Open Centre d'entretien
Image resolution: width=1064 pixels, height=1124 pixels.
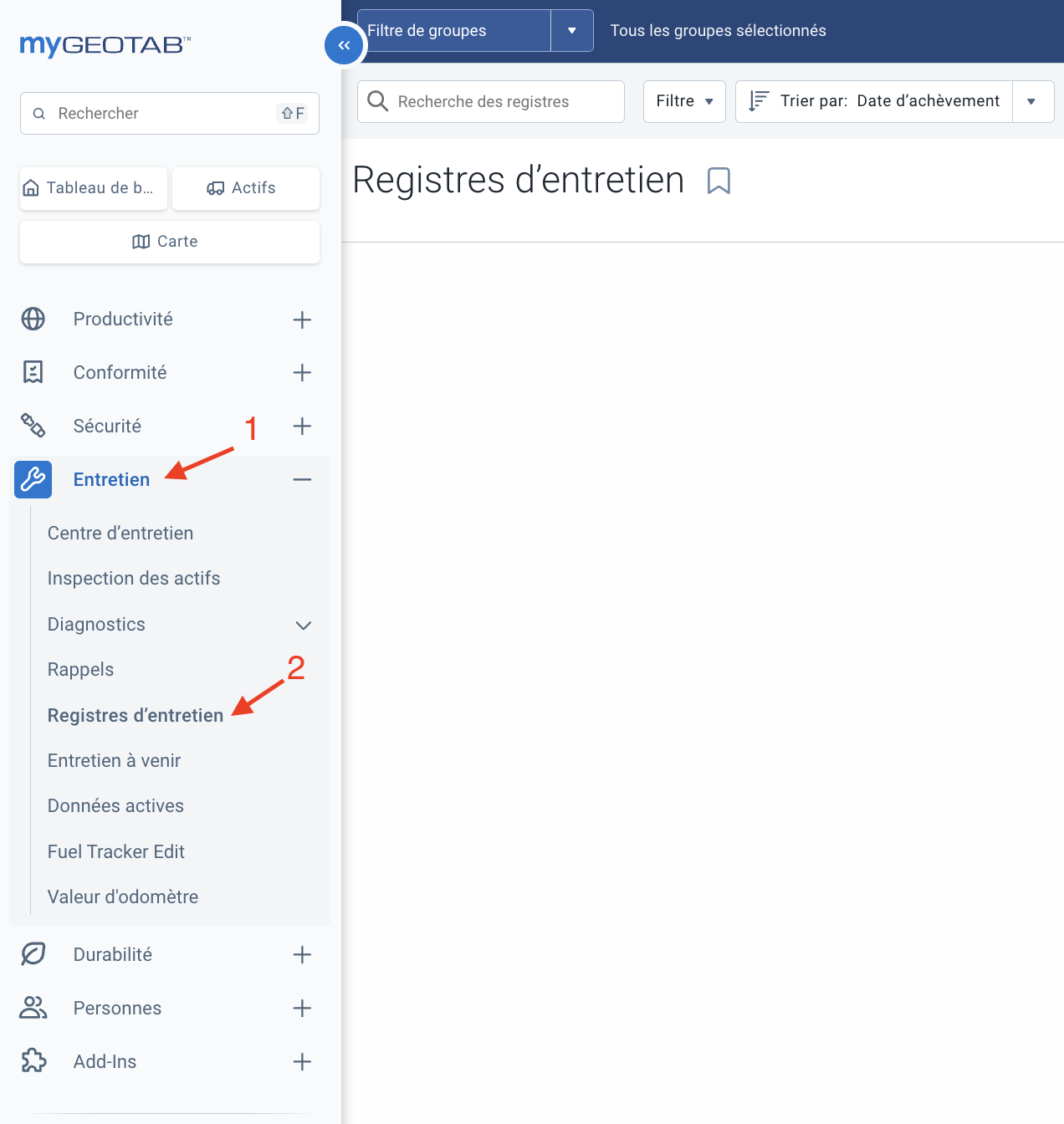[x=120, y=533]
